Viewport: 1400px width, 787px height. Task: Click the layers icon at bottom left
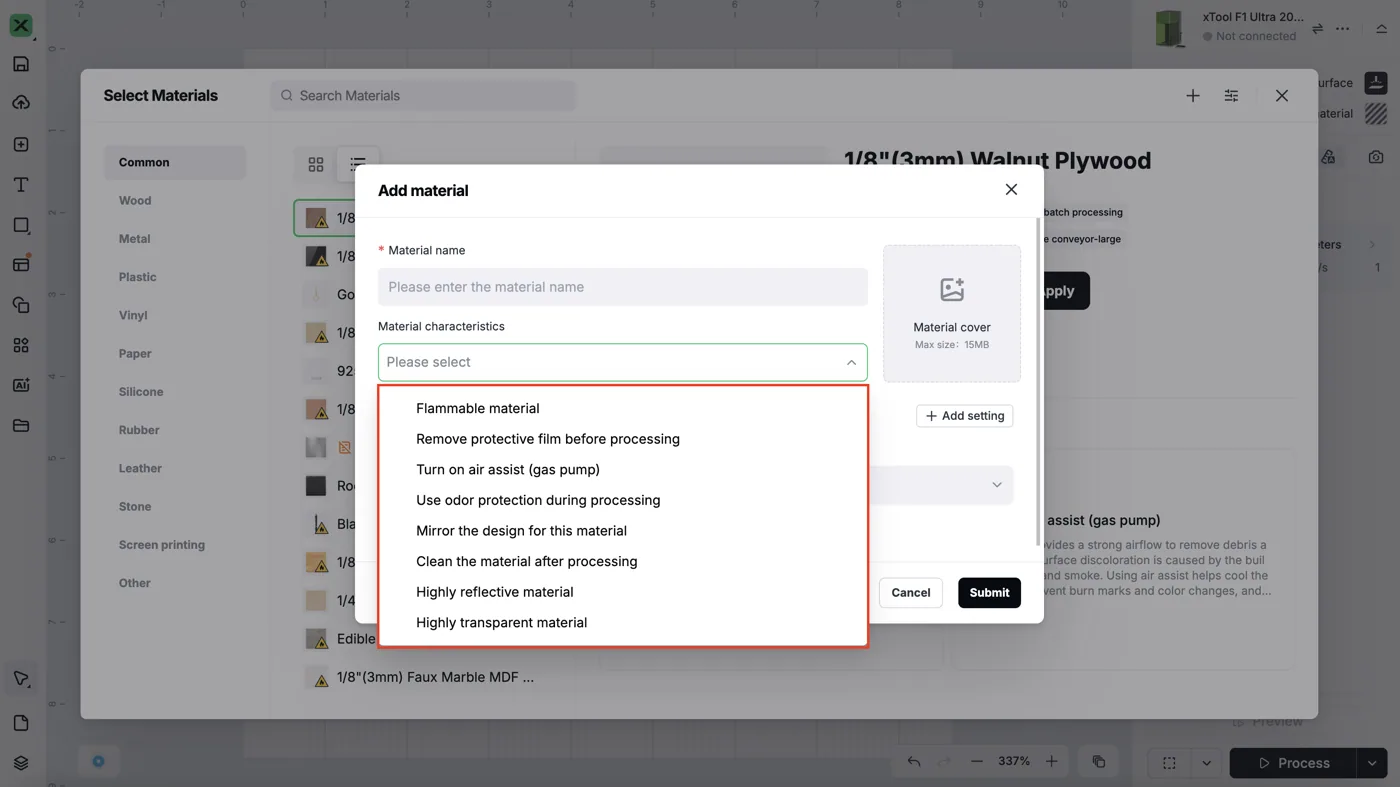21,763
